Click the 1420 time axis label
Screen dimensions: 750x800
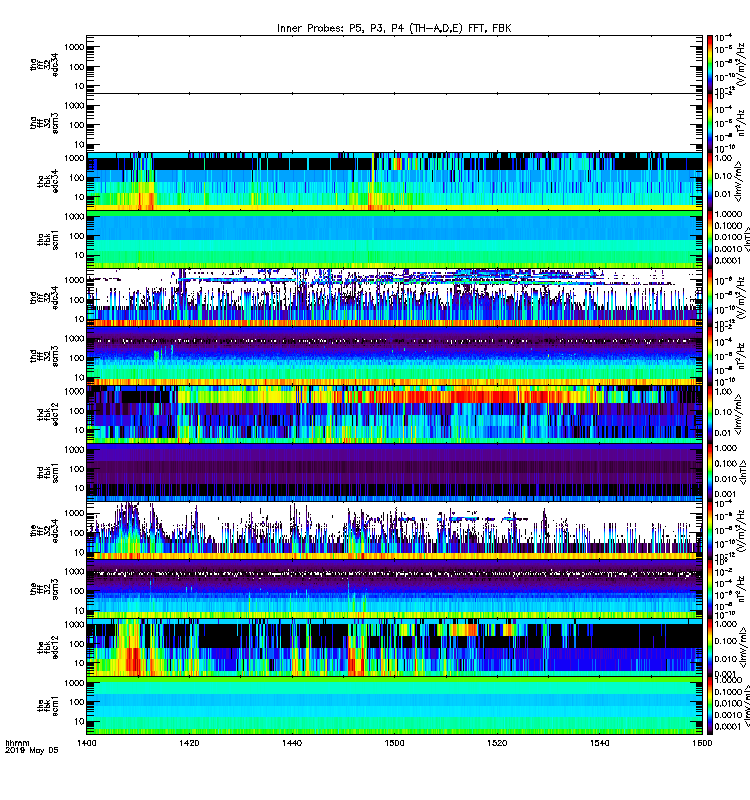(x=189, y=743)
